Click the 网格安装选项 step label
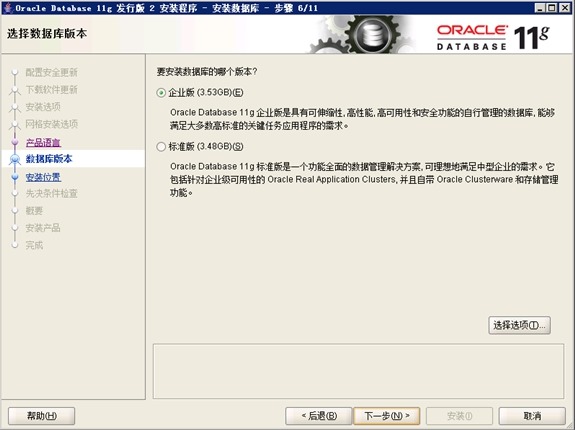 pos(52,124)
